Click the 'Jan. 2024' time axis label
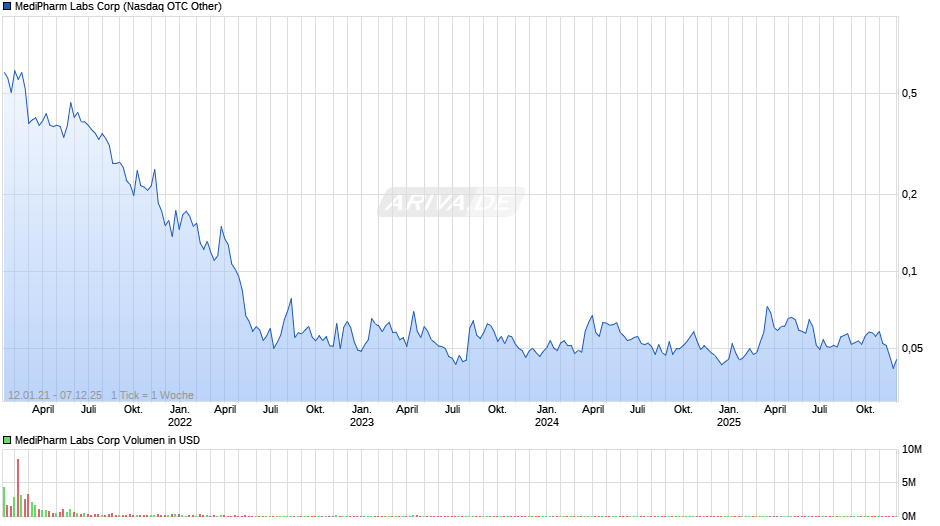The image size is (940, 526). pos(546,416)
